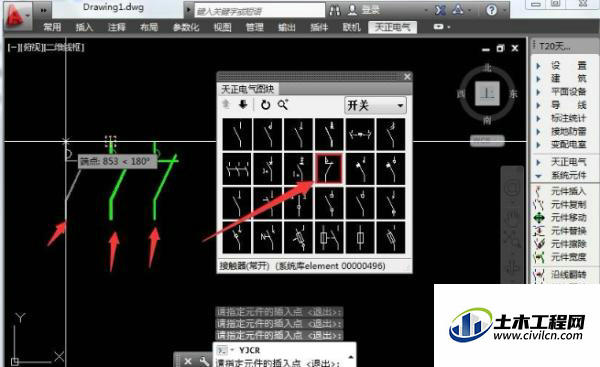Select the fuse-switch block with rectangle beside blade
600x367 pixels.
point(329,238)
